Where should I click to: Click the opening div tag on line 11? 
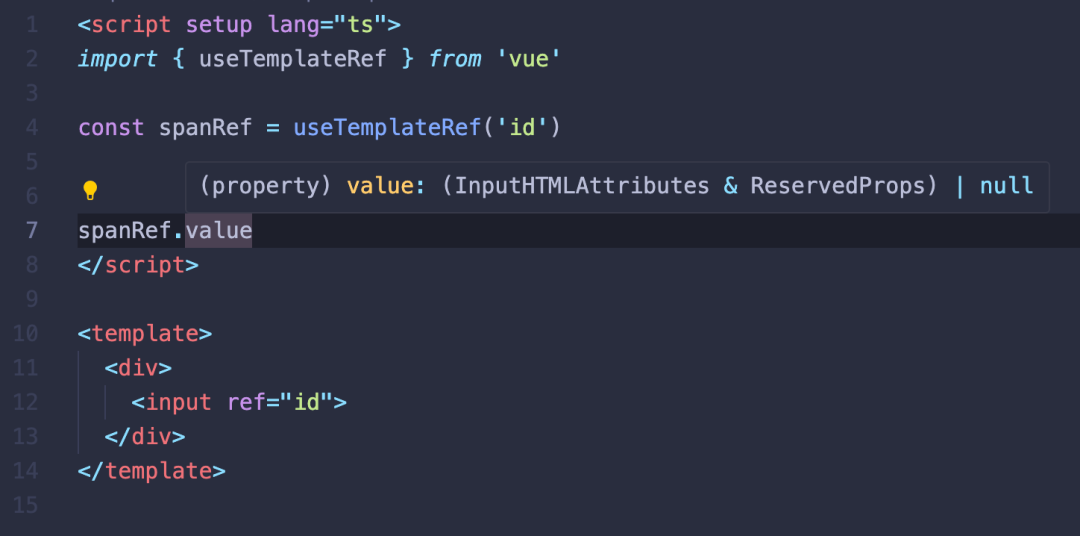(138, 368)
